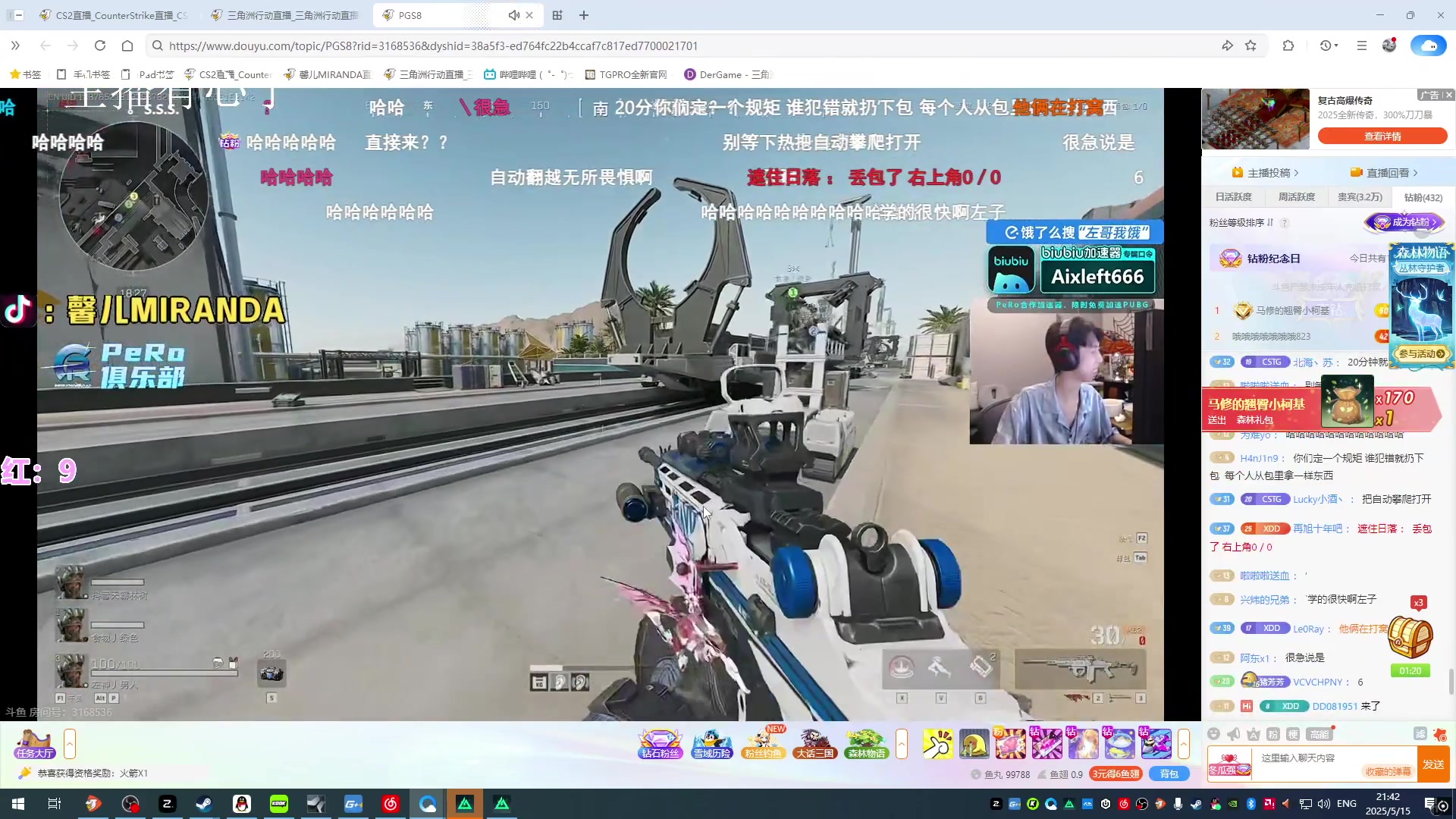
Task: Click the 发送 send button
Action: (1433, 764)
